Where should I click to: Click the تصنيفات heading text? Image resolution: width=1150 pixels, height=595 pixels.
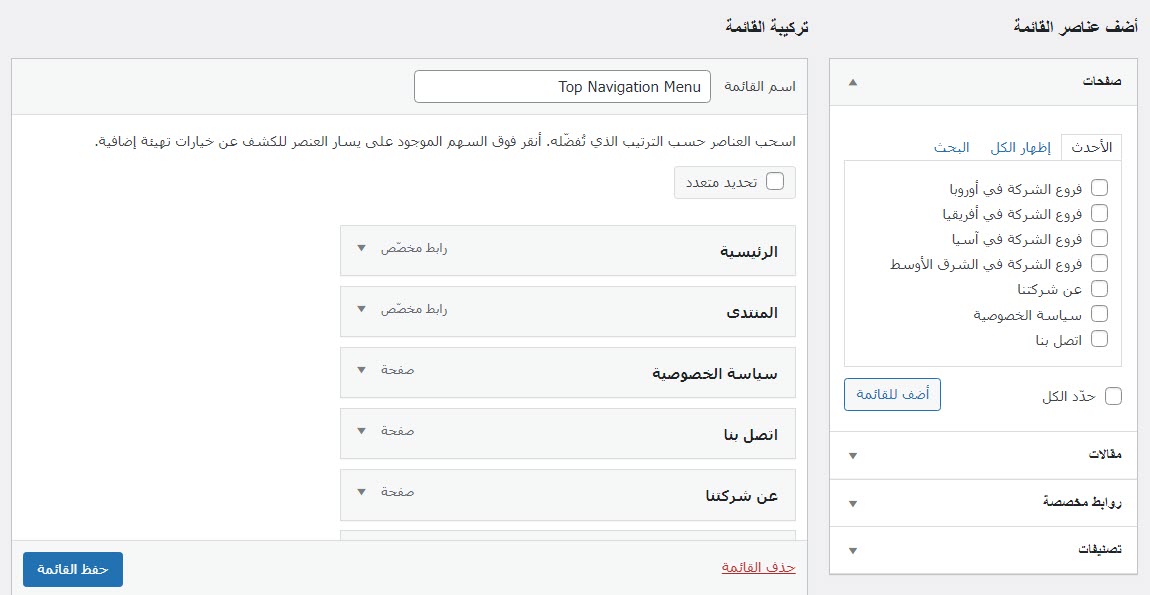coord(1100,550)
